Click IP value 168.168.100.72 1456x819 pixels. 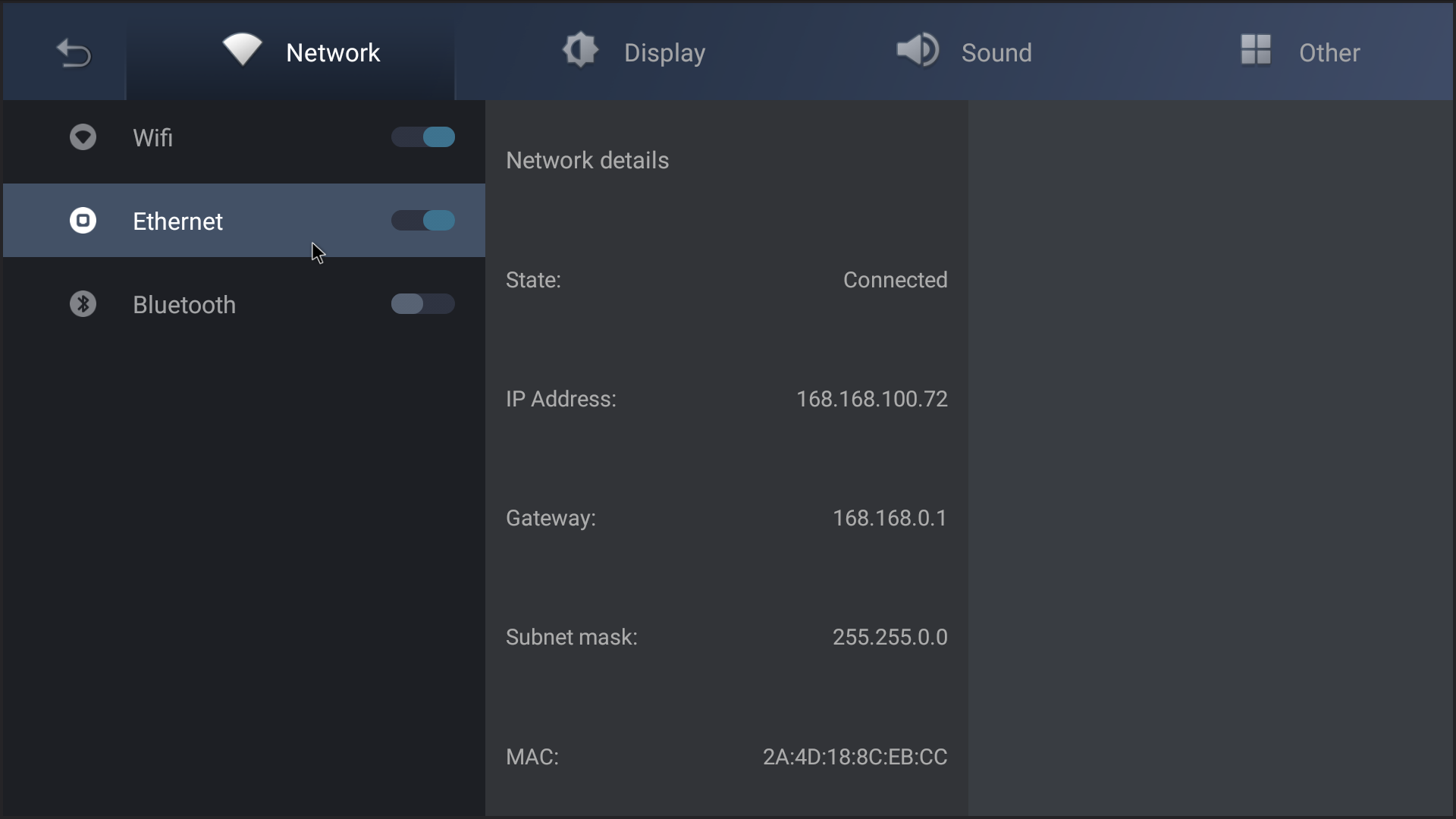pos(872,399)
